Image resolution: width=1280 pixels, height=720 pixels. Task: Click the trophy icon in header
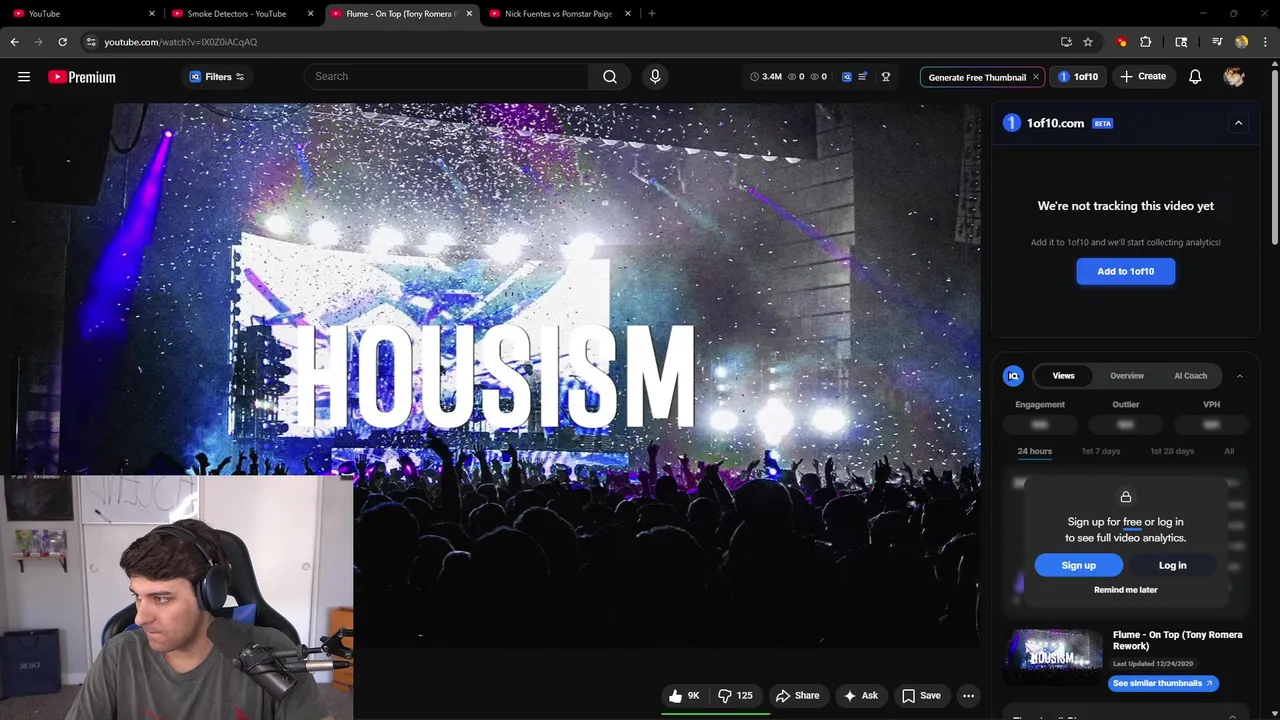click(886, 77)
